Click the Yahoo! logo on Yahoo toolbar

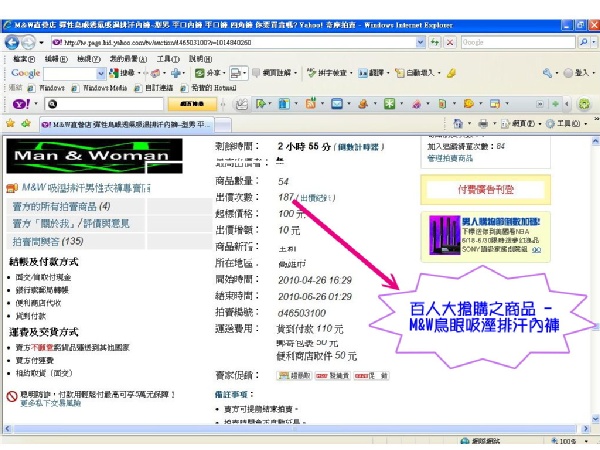[21, 104]
